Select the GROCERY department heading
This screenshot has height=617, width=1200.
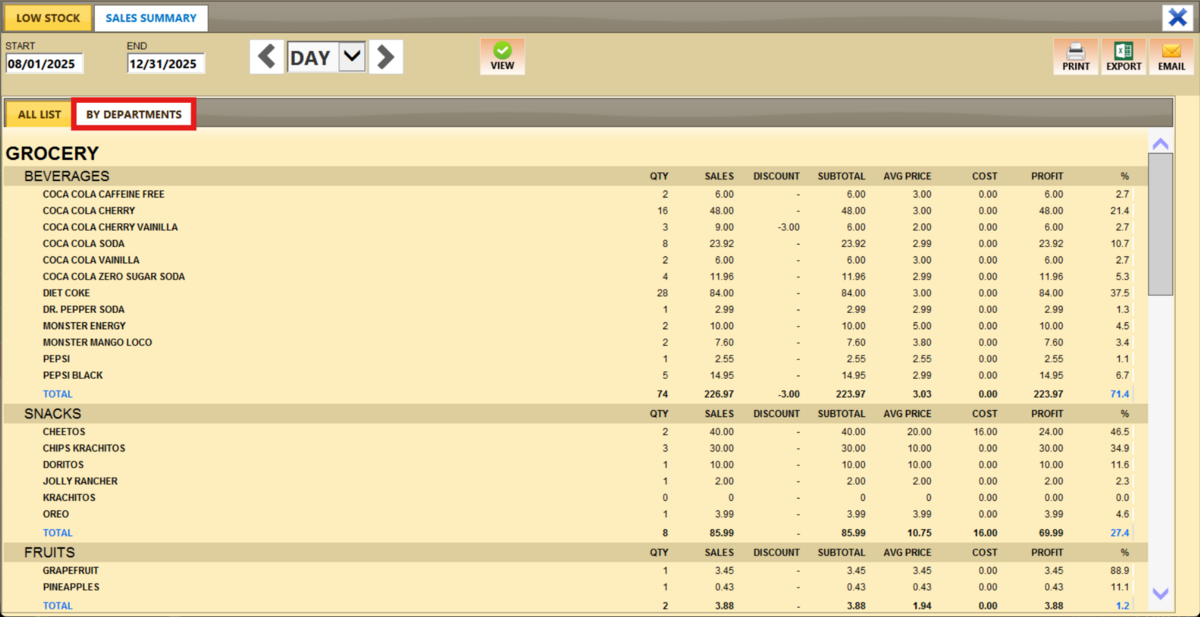tap(52, 153)
